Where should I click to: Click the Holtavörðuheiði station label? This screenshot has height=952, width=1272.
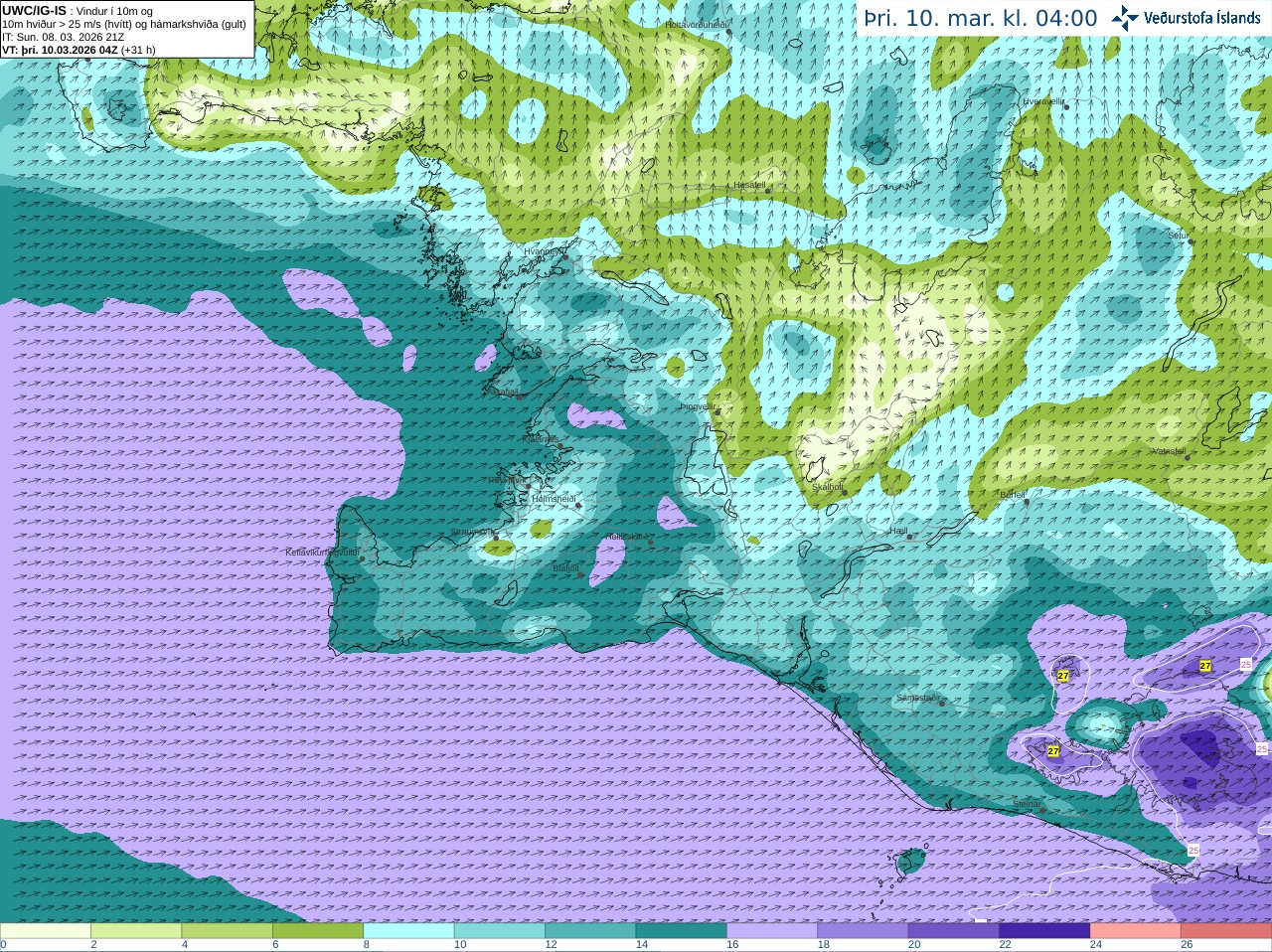coord(697,24)
